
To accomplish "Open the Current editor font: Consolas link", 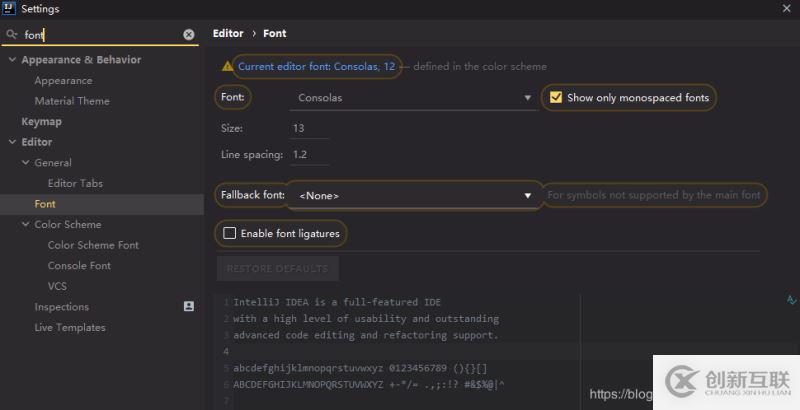I will 316,67.
